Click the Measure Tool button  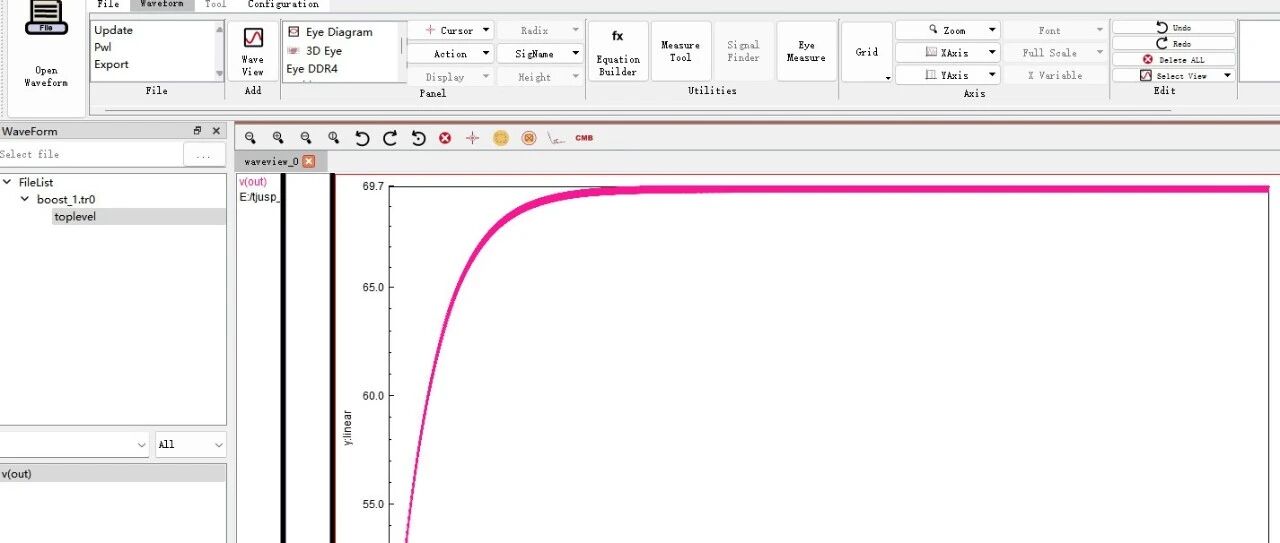(681, 52)
